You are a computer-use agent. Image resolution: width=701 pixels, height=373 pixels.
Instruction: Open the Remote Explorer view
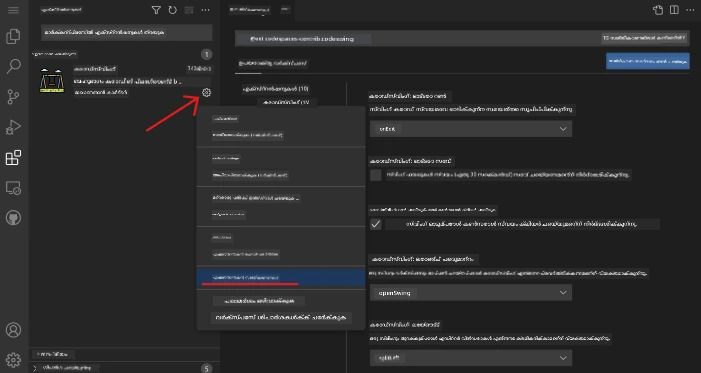(13, 188)
